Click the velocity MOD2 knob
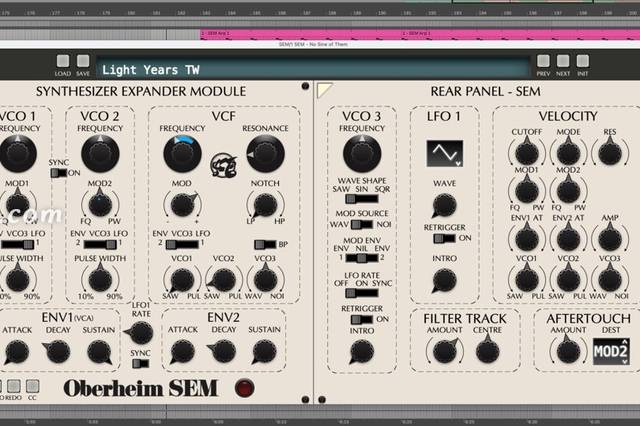Viewport: 640px width, 426px height. (568, 190)
